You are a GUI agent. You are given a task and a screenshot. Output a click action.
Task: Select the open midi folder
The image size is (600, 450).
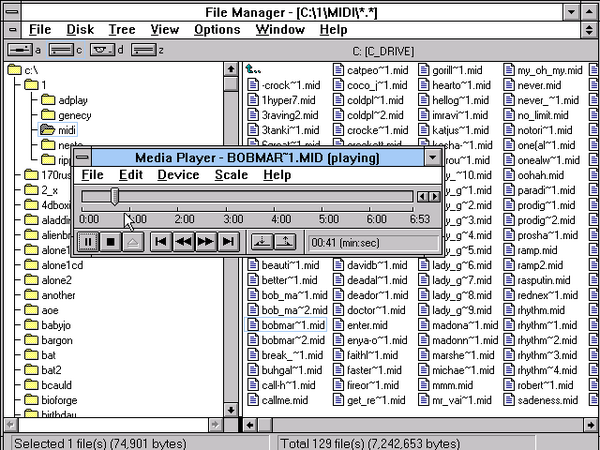[x=58, y=130]
